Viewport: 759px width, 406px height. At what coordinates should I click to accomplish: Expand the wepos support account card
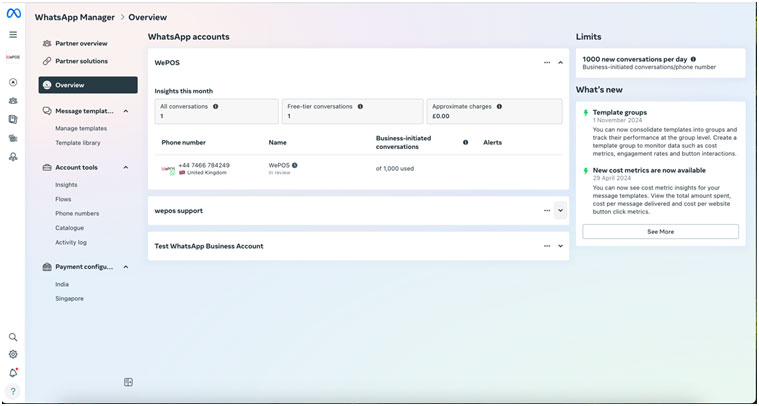click(561, 211)
